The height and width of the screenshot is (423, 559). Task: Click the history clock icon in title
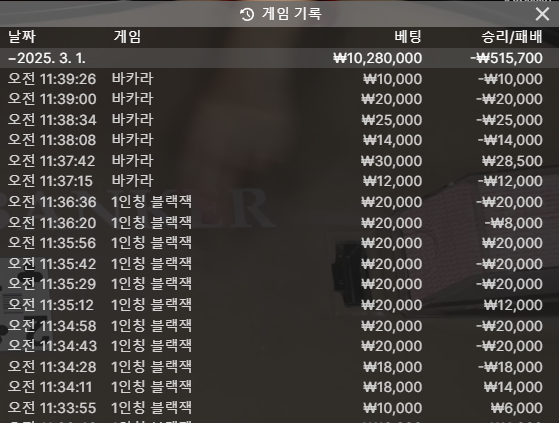coord(247,14)
